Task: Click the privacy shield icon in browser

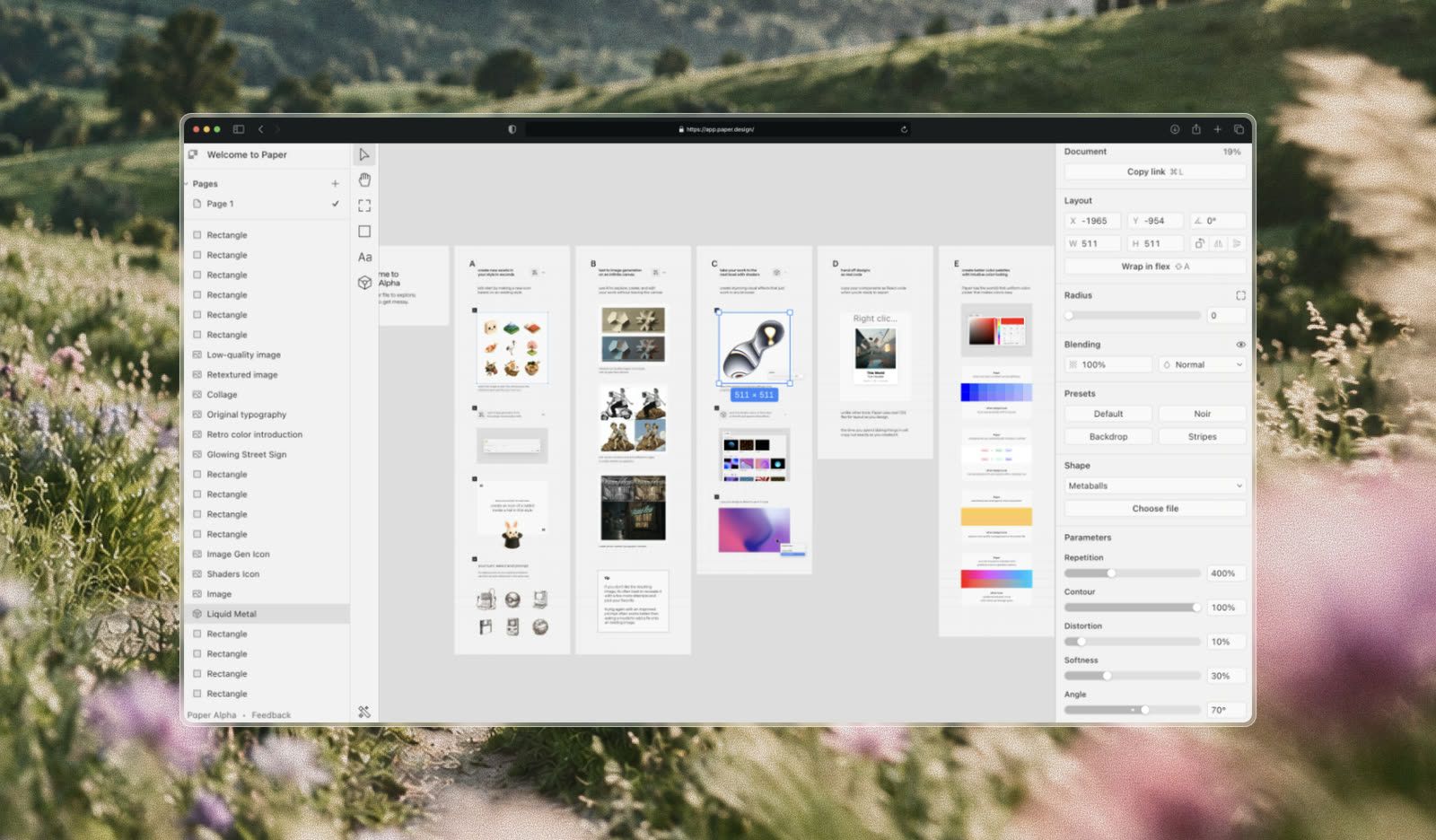Action: [512, 129]
